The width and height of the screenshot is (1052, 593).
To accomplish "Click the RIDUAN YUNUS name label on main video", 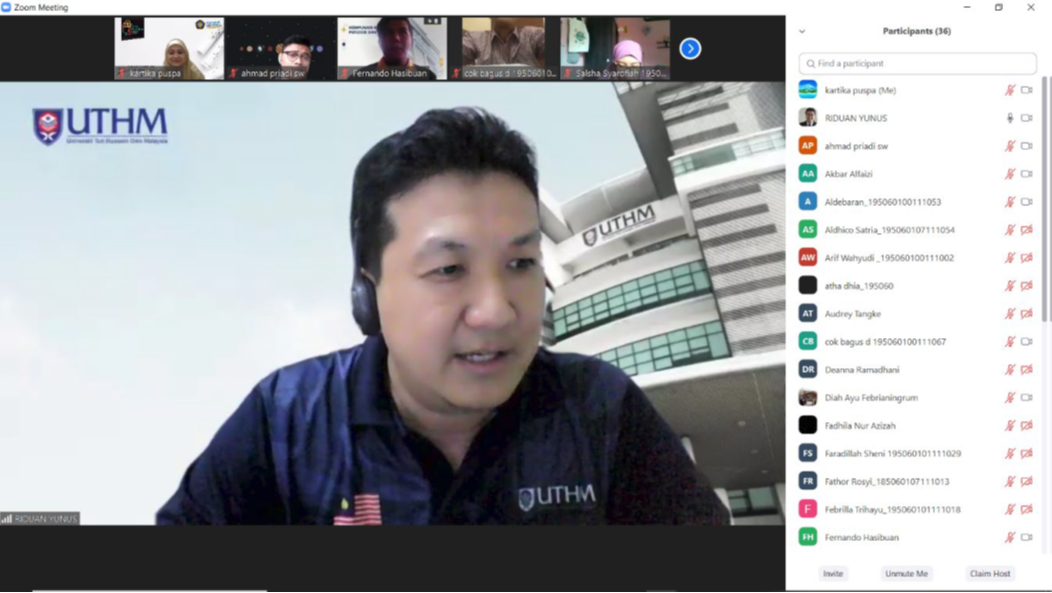I will tap(40, 519).
